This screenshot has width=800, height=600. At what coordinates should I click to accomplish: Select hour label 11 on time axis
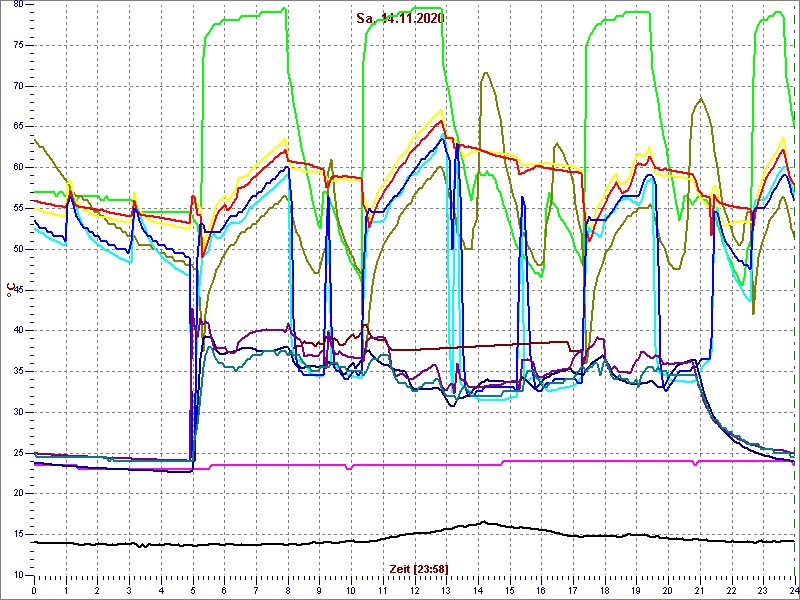pyautogui.click(x=383, y=590)
